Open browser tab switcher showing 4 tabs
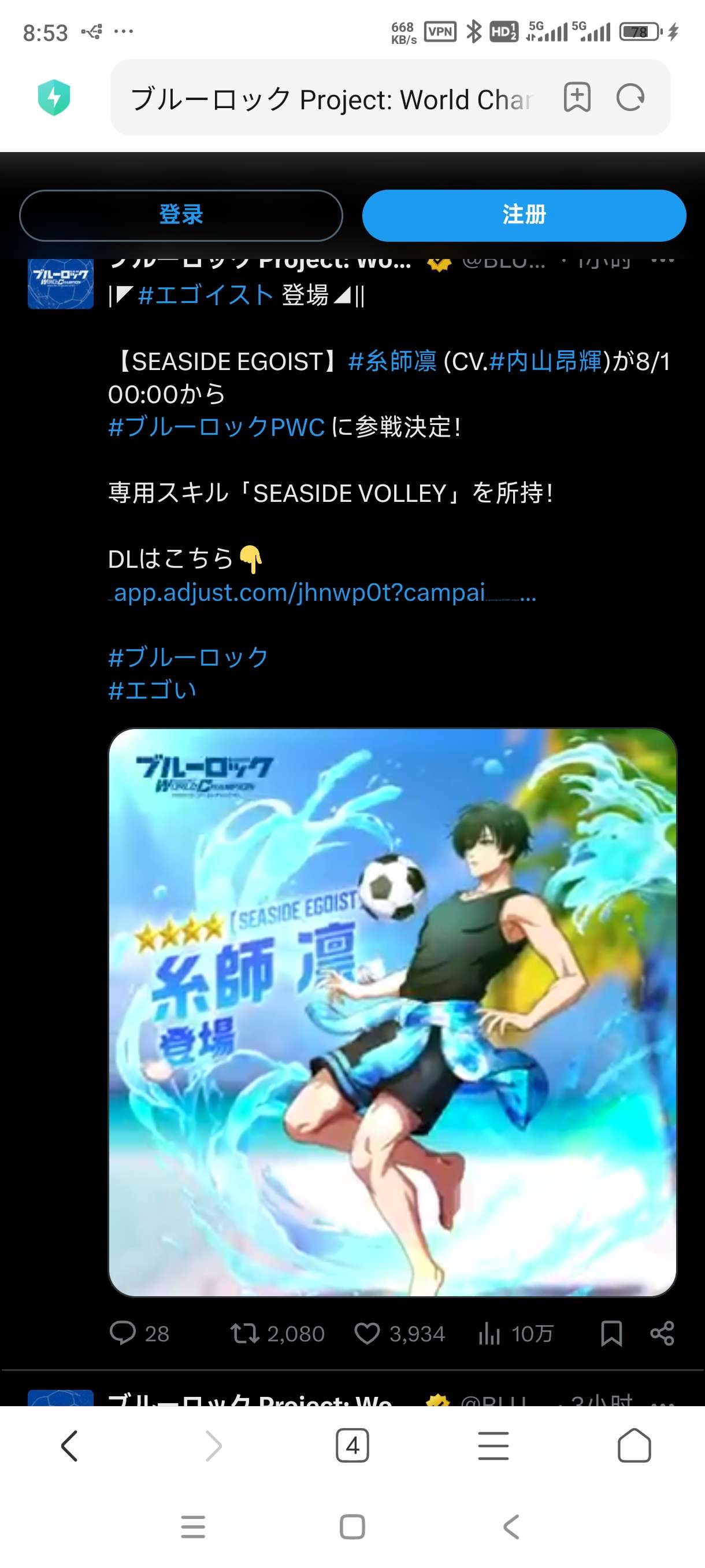 coord(352,1445)
